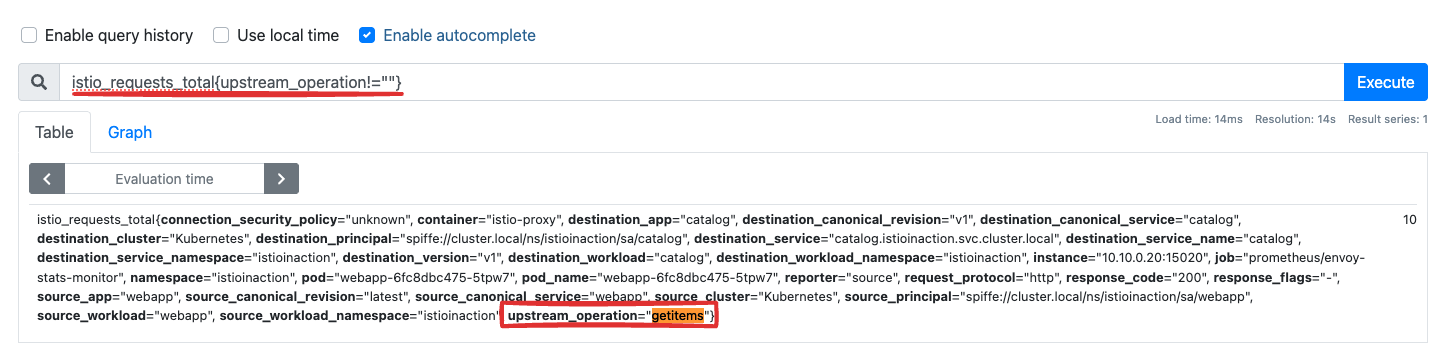Click the 'Load time: 14ms' text
1451x361 pixels.
pyautogui.click(x=1199, y=119)
